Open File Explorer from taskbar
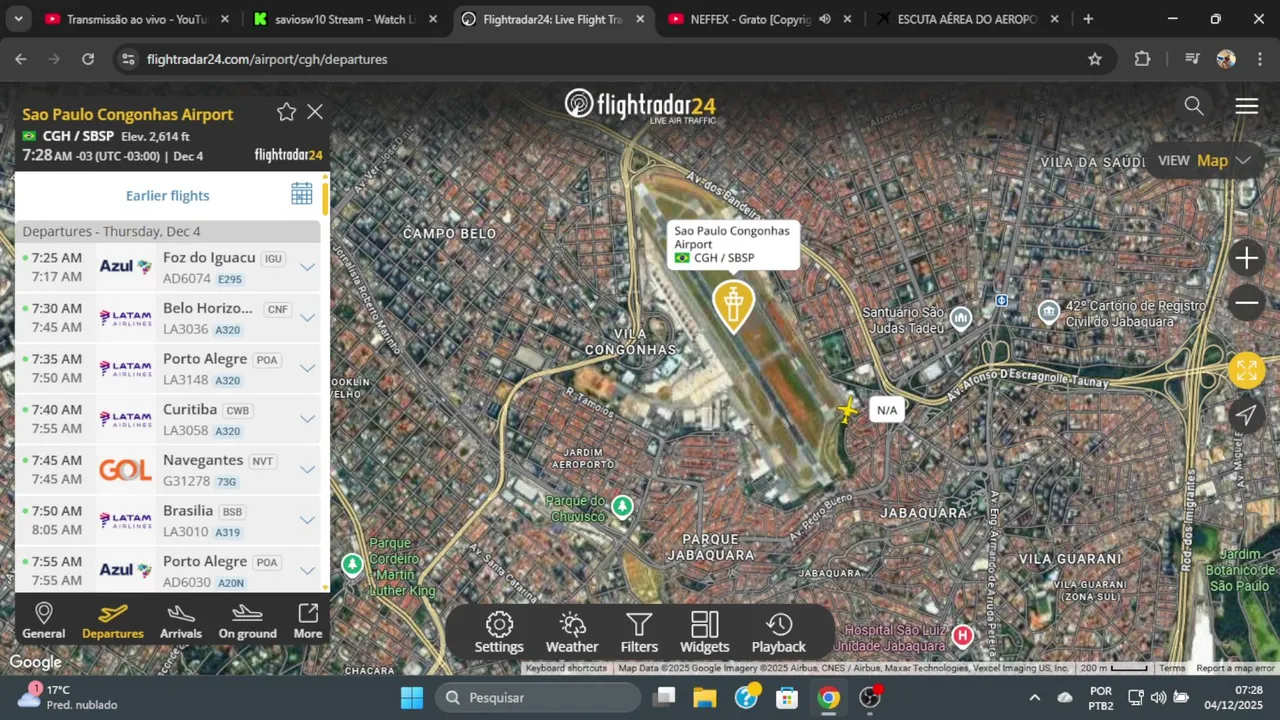 pos(705,697)
